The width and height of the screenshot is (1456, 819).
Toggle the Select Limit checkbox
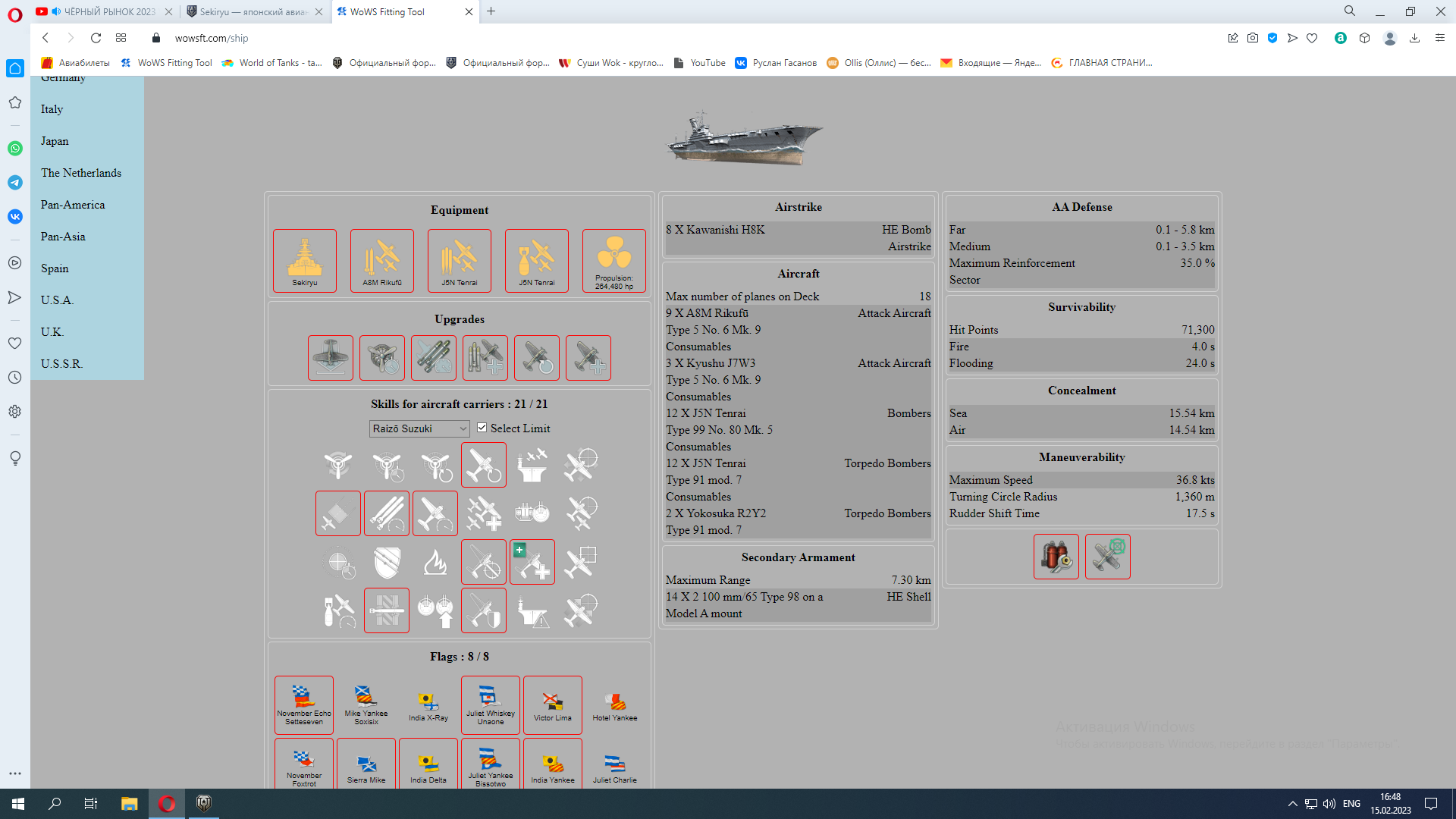click(482, 428)
